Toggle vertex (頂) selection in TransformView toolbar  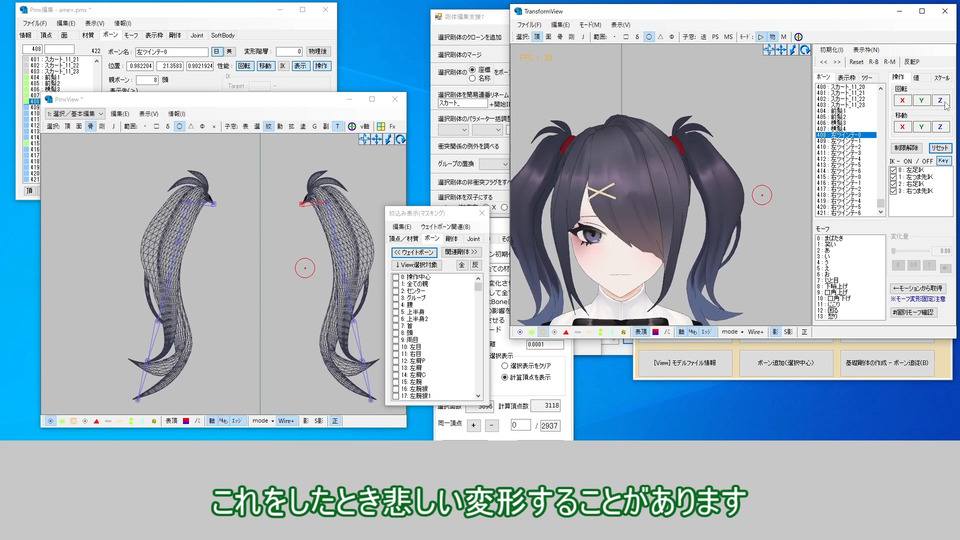(537, 37)
